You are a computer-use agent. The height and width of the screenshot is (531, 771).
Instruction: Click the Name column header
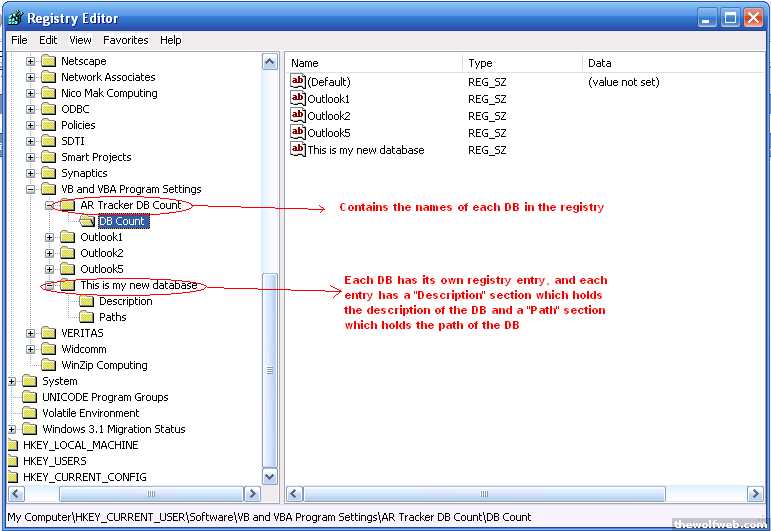[374, 63]
